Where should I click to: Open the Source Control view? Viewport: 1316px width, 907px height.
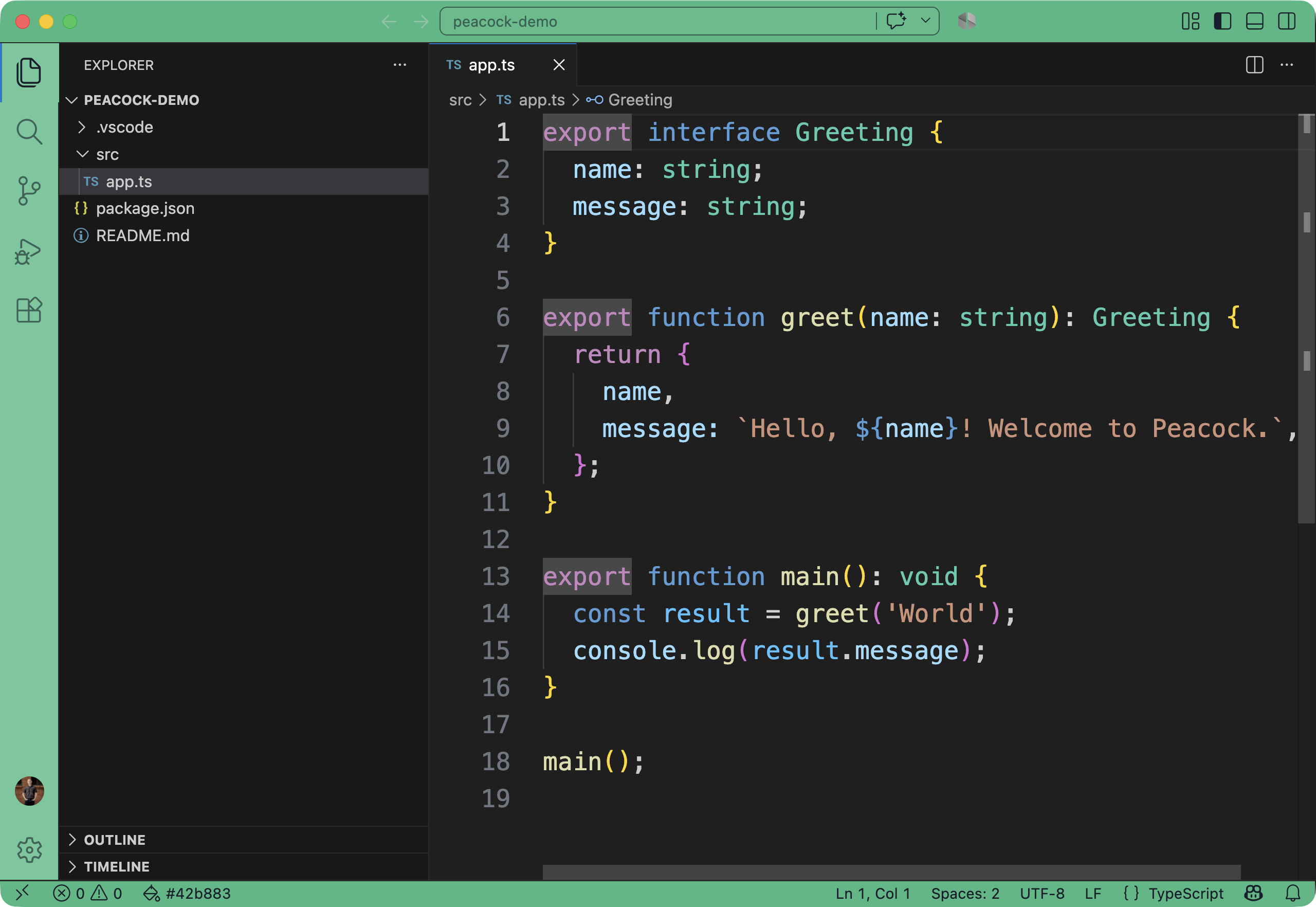29,191
